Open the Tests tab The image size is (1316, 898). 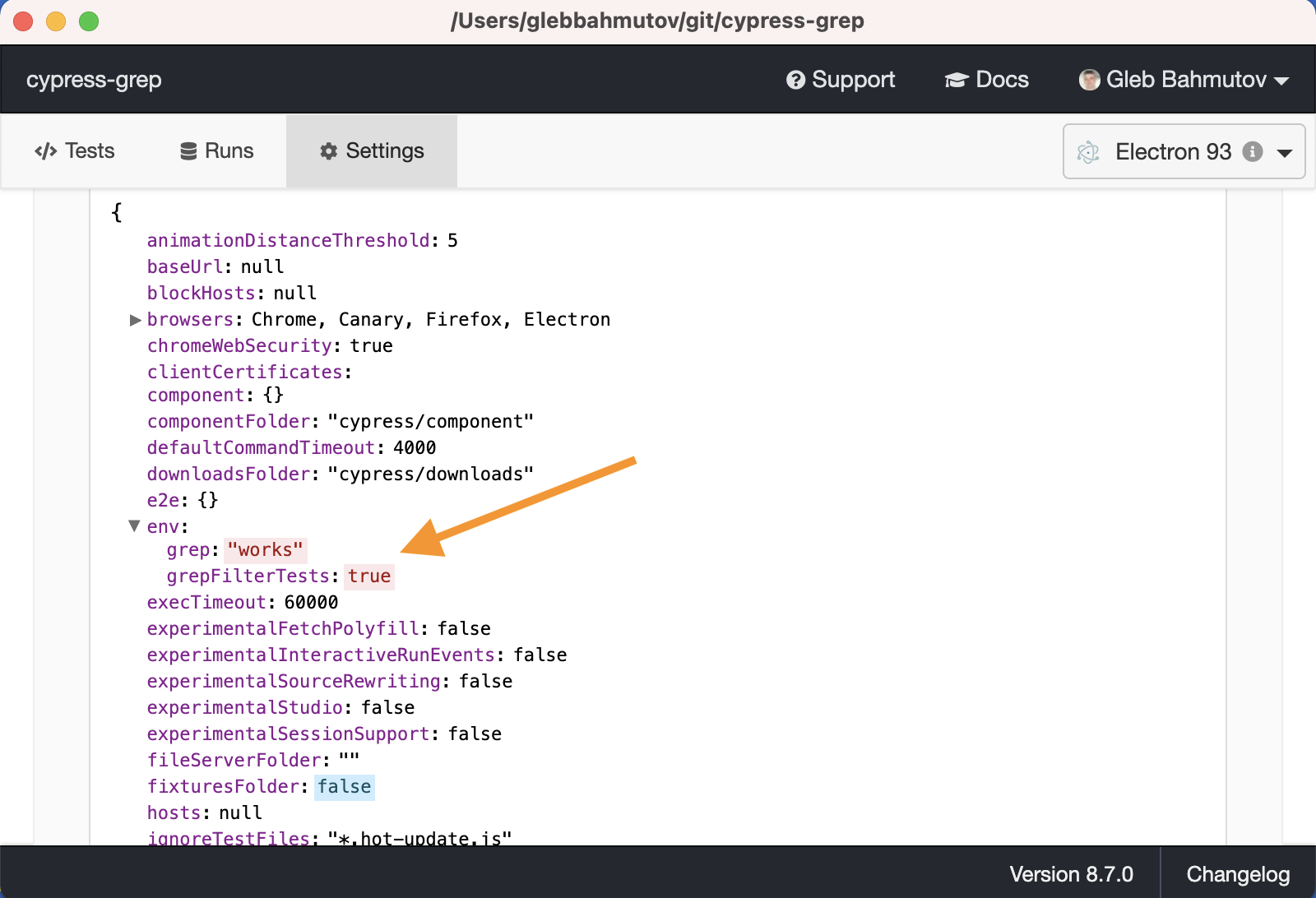click(74, 151)
